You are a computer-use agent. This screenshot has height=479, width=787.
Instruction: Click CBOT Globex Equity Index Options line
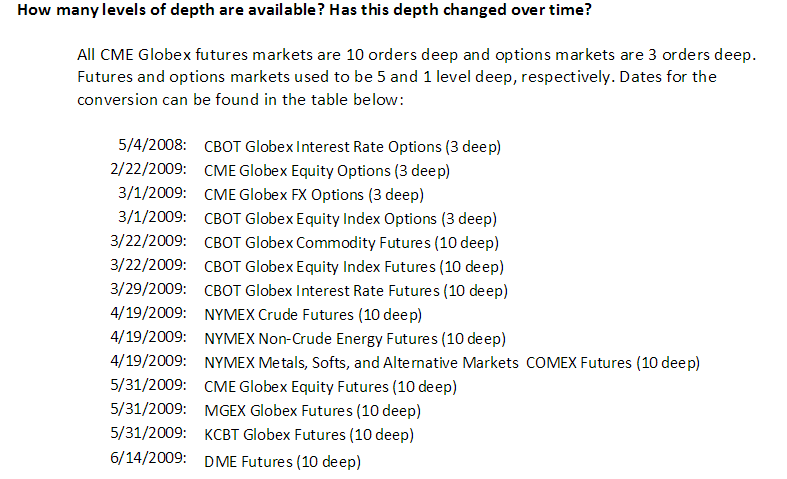click(350, 219)
